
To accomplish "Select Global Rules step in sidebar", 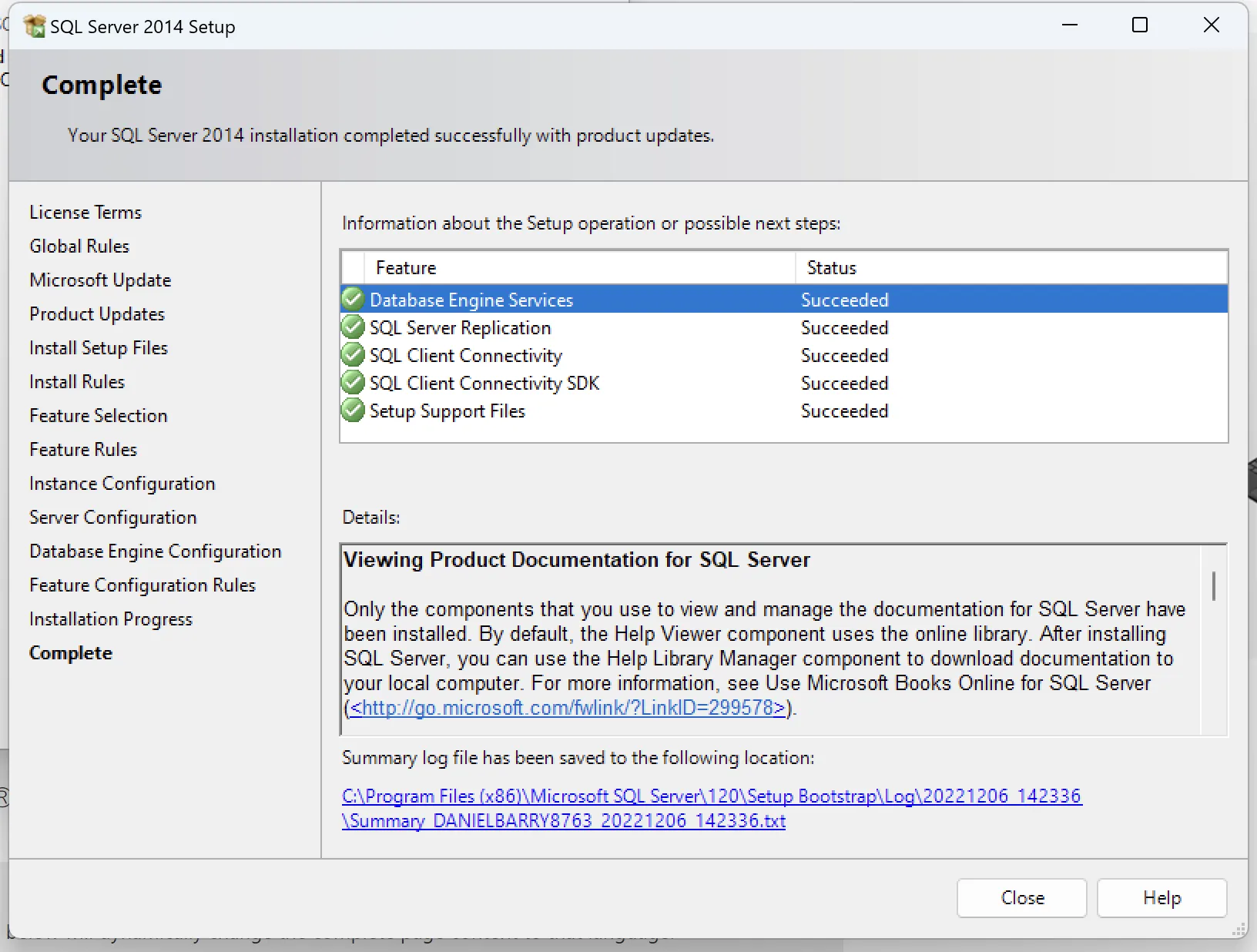I will [79, 246].
